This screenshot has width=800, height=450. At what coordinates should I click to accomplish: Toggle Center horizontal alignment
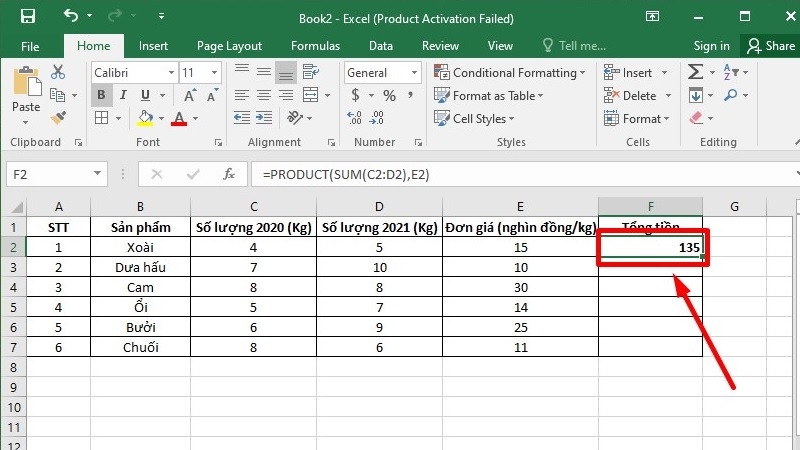264,95
